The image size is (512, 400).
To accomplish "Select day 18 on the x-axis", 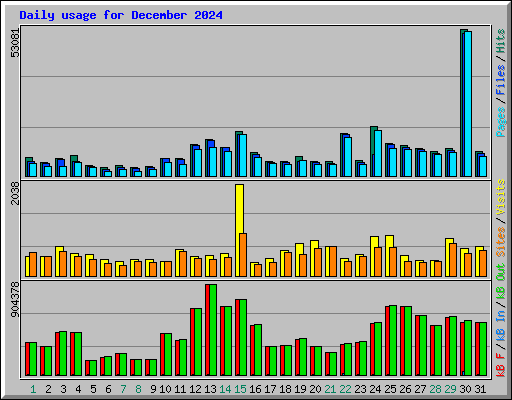I will click(x=285, y=389).
